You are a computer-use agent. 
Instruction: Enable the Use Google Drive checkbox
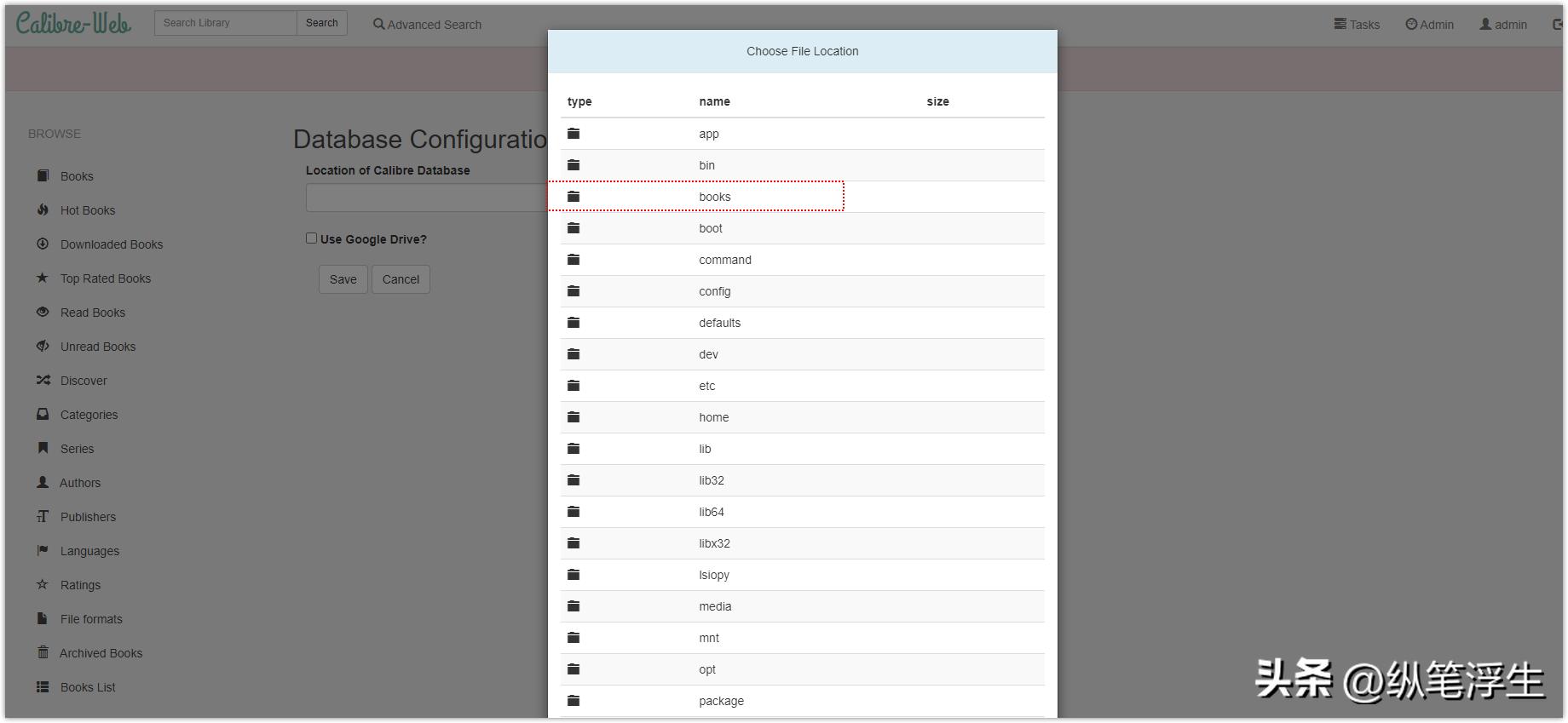(312, 238)
